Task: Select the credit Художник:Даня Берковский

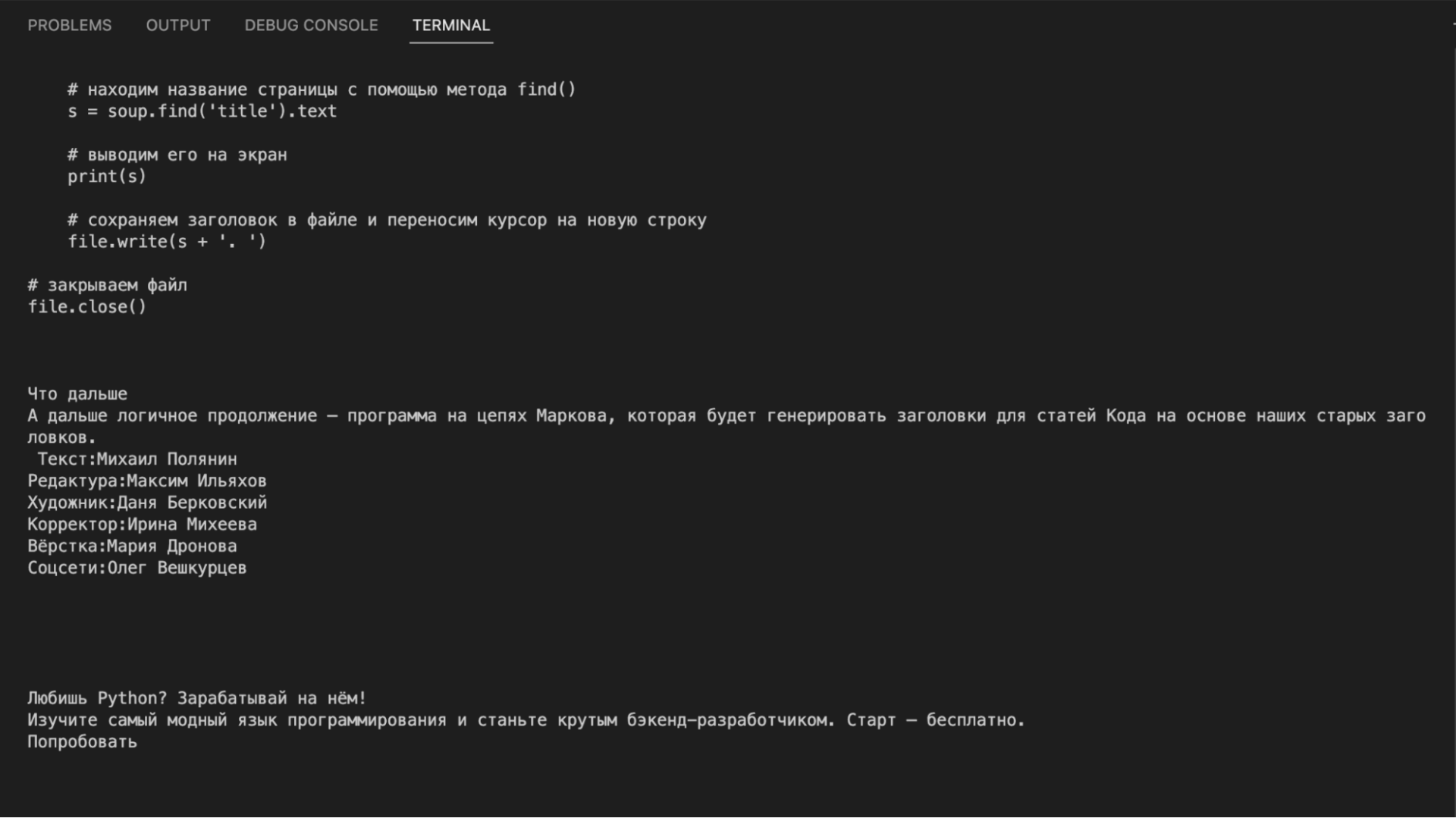Action: click(147, 502)
